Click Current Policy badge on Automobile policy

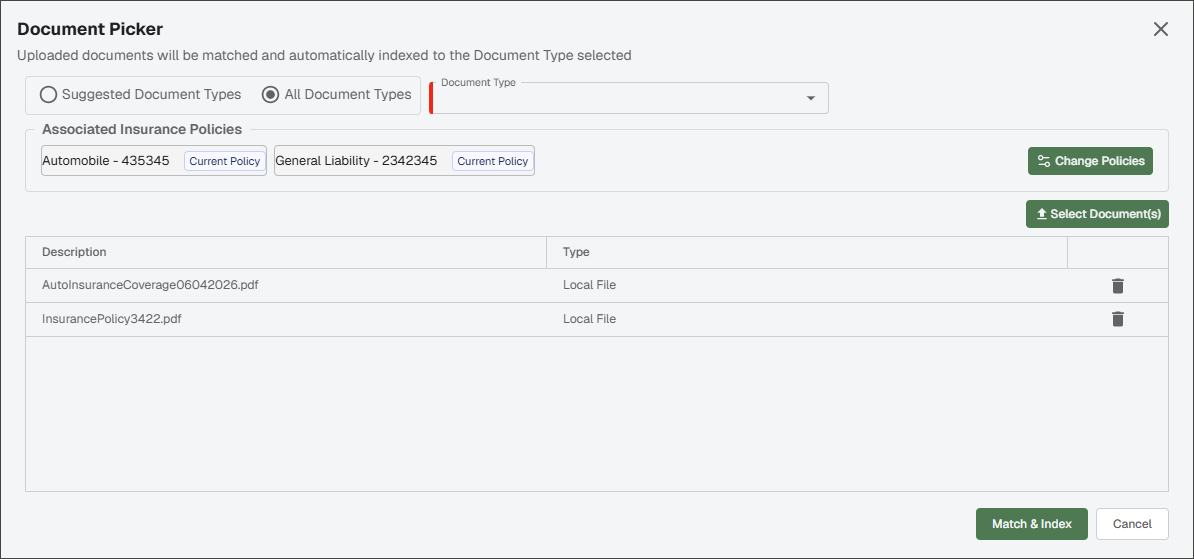click(x=225, y=161)
